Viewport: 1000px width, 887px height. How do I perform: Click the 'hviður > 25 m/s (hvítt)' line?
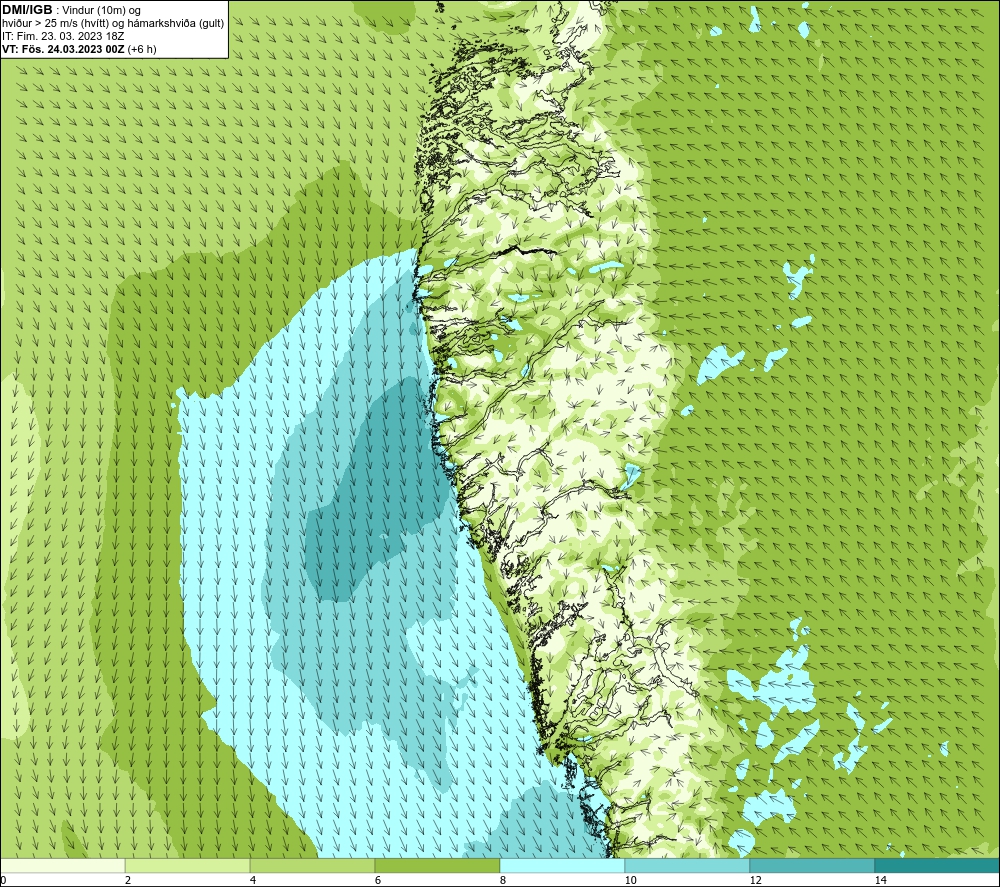tap(114, 23)
